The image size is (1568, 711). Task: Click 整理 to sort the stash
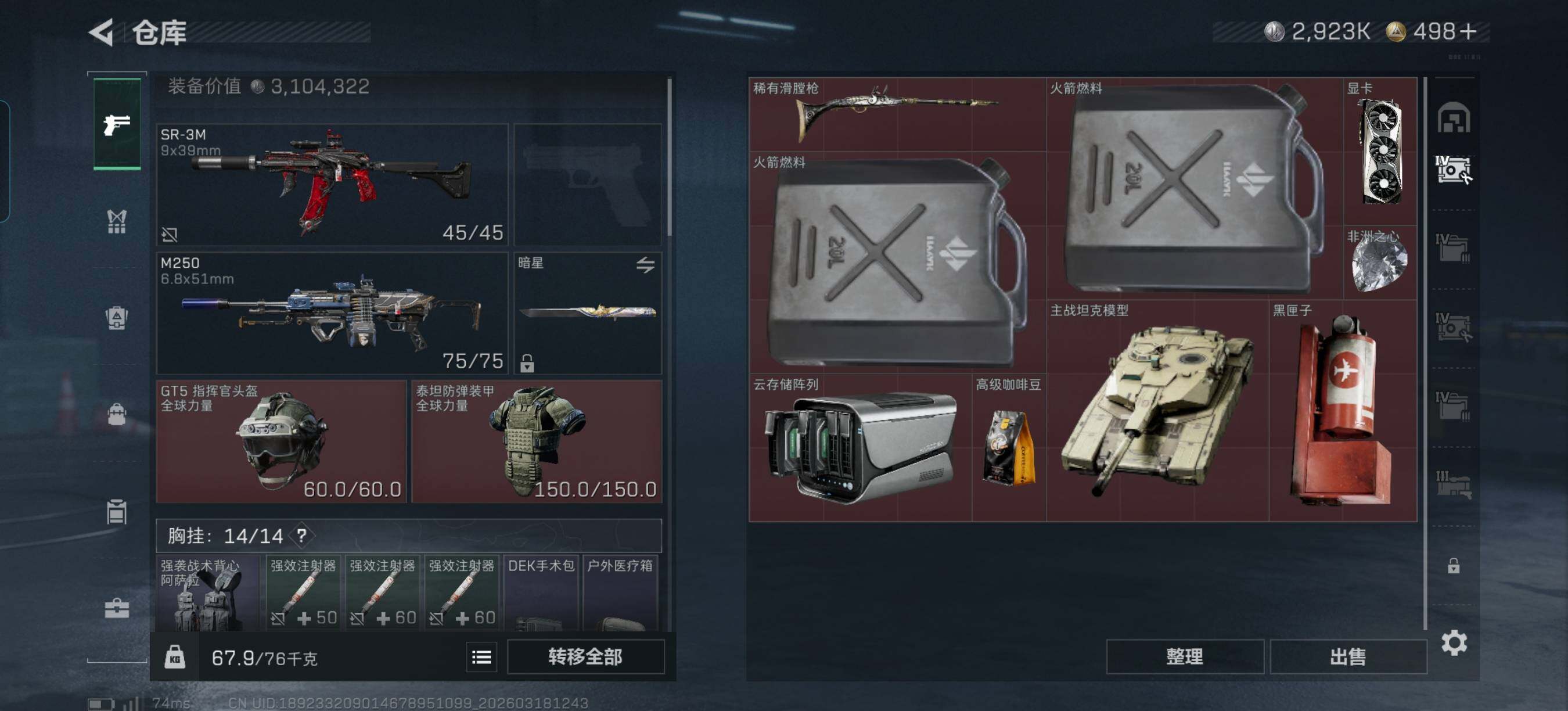1185,656
